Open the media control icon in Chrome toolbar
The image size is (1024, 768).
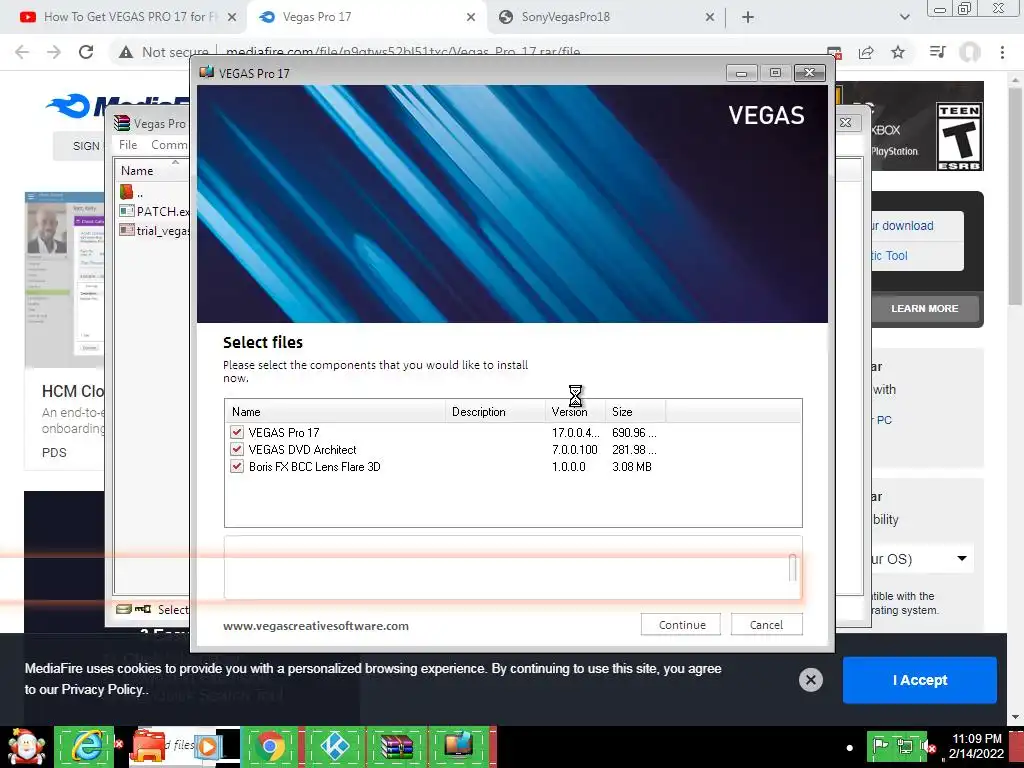(x=937, y=52)
